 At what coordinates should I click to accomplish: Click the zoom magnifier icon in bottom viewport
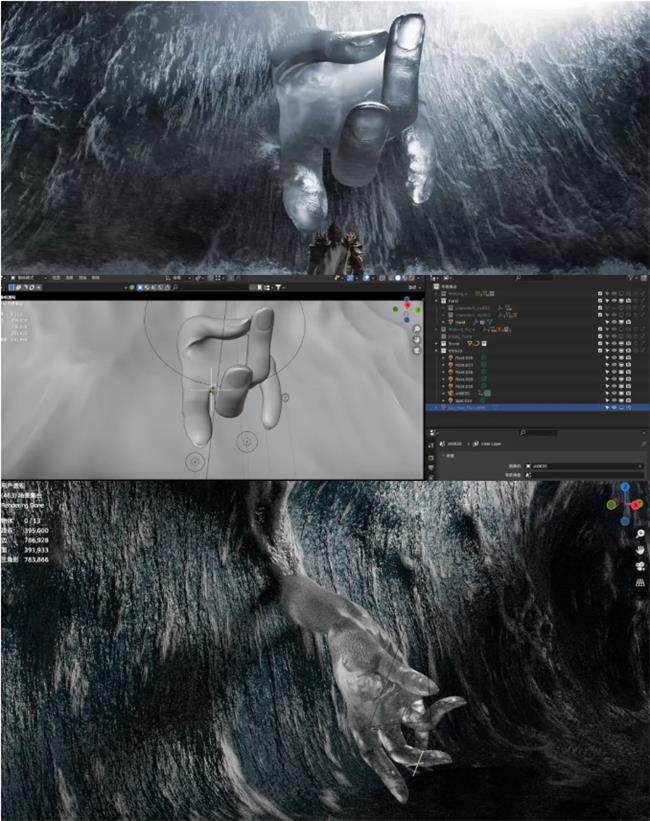(x=640, y=534)
